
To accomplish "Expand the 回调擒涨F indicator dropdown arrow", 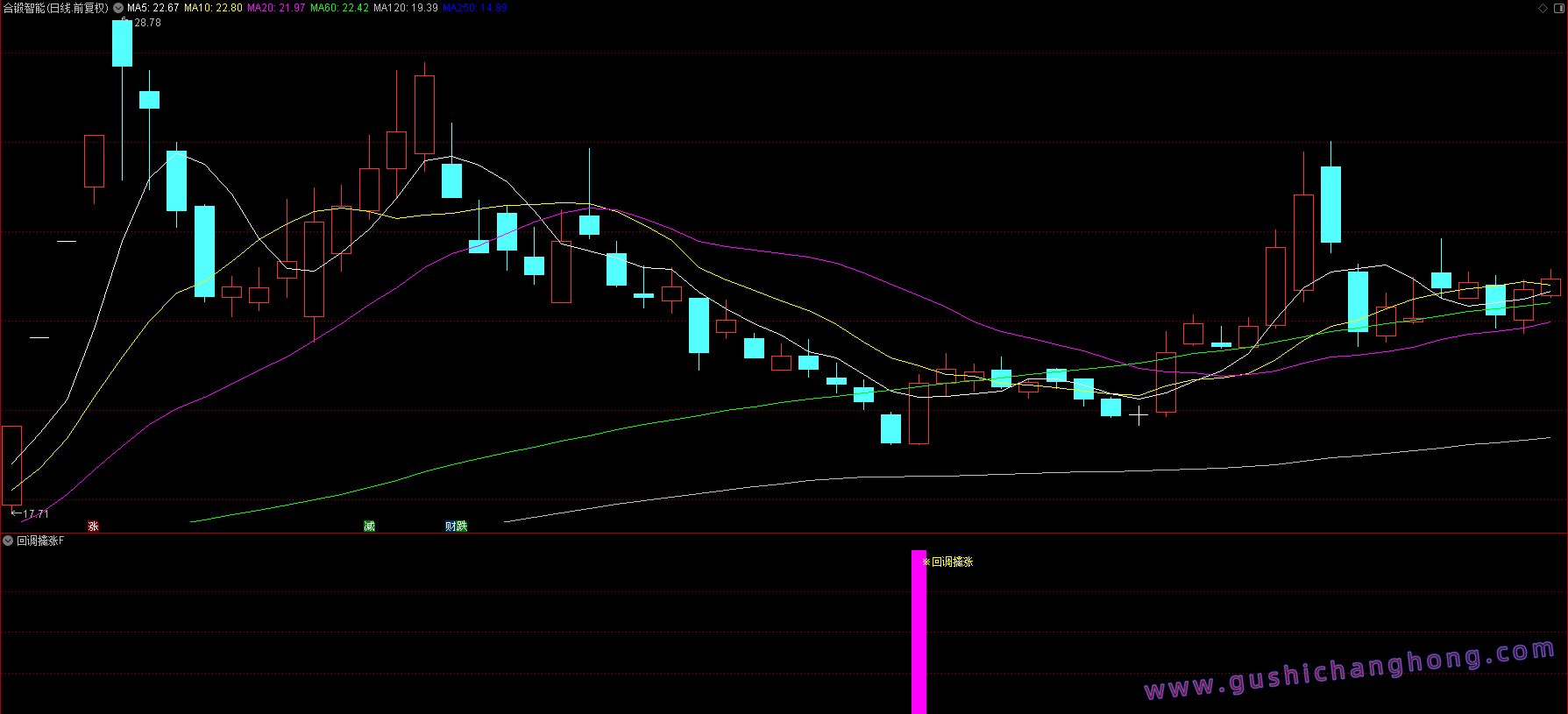I will point(8,541).
